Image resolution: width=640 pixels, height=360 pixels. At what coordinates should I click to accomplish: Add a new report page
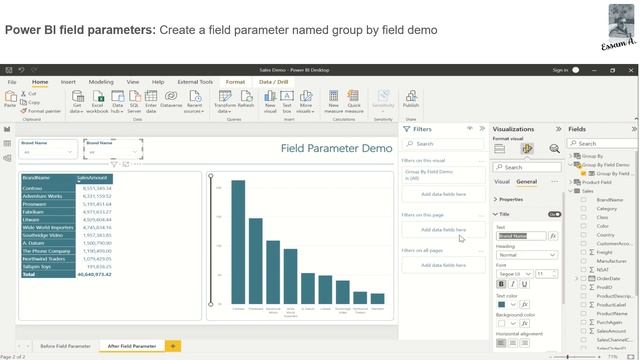pos(173,346)
